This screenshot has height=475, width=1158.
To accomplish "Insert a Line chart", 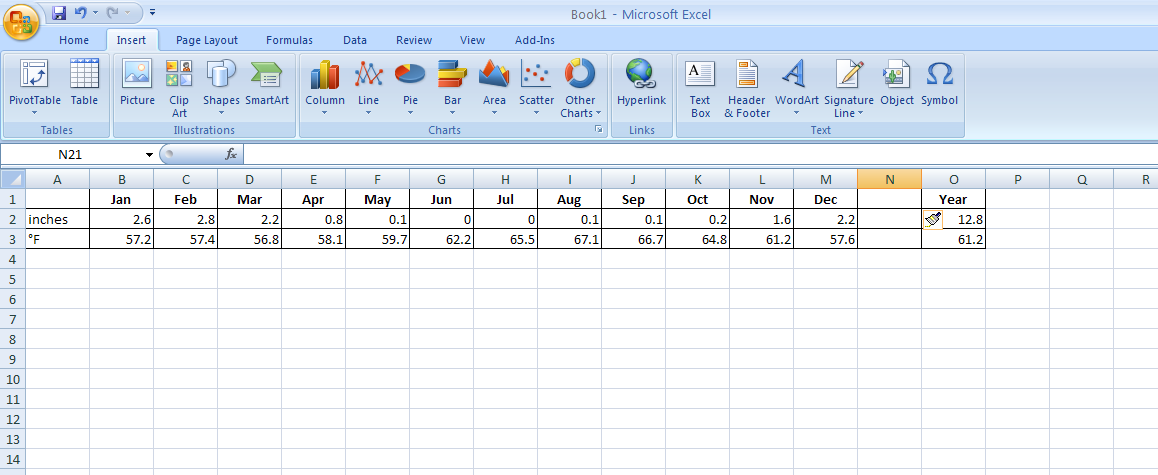I will pyautogui.click(x=369, y=89).
